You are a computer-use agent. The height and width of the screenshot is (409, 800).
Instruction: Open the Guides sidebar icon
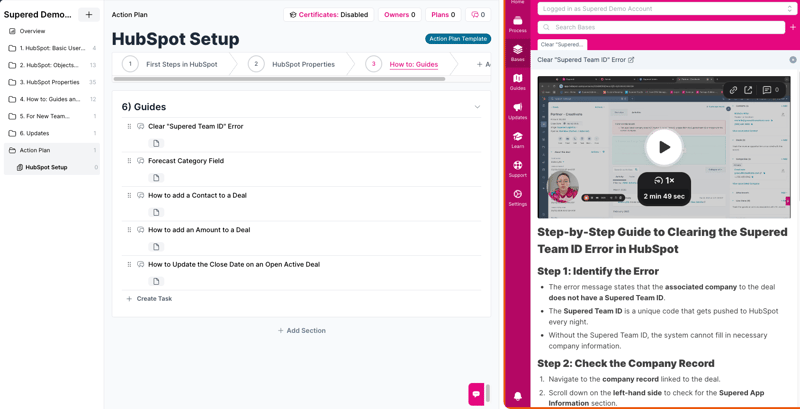[x=517, y=82]
